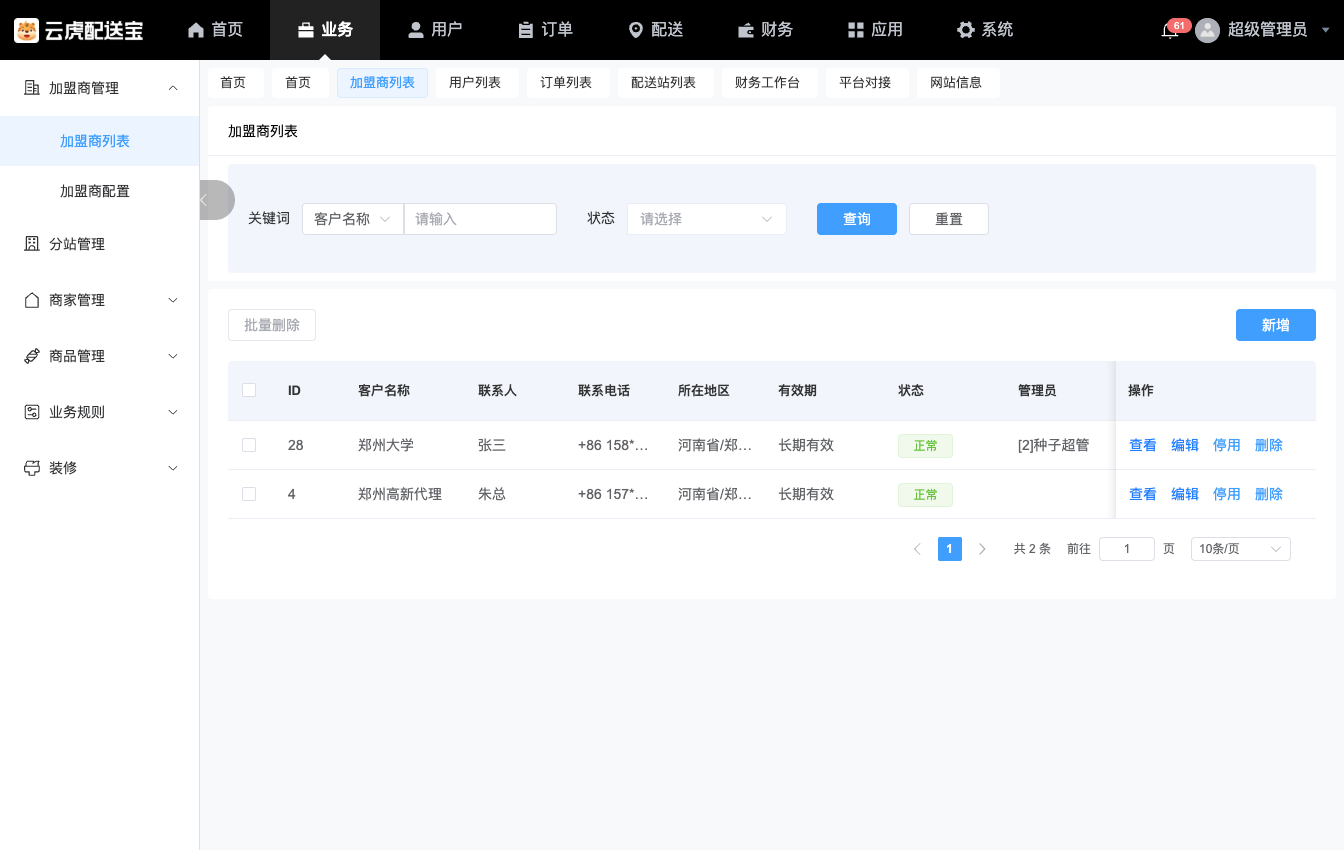Click the previous page arrow
1344x850 pixels.
(x=917, y=549)
